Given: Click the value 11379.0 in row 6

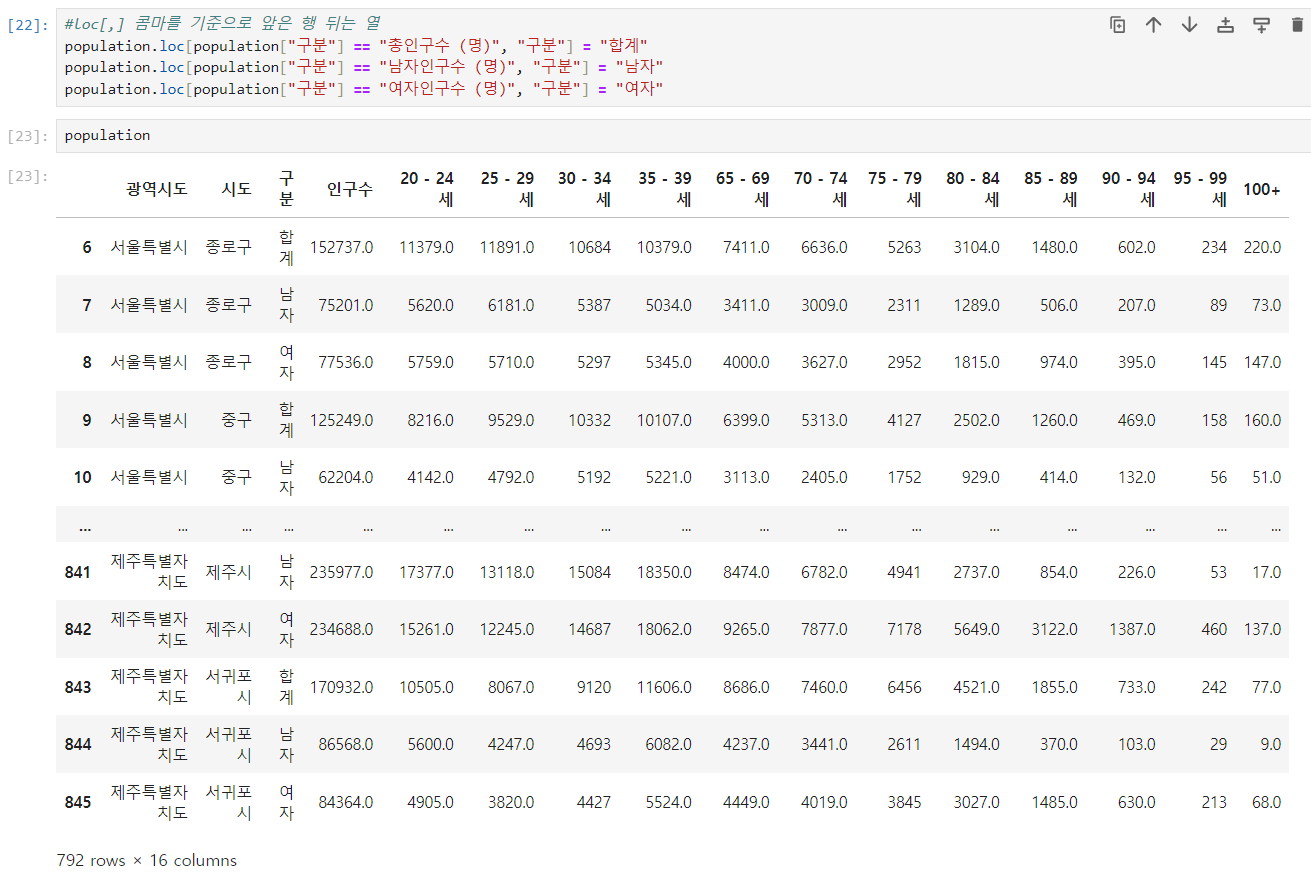Looking at the screenshot, I should pos(425,247).
